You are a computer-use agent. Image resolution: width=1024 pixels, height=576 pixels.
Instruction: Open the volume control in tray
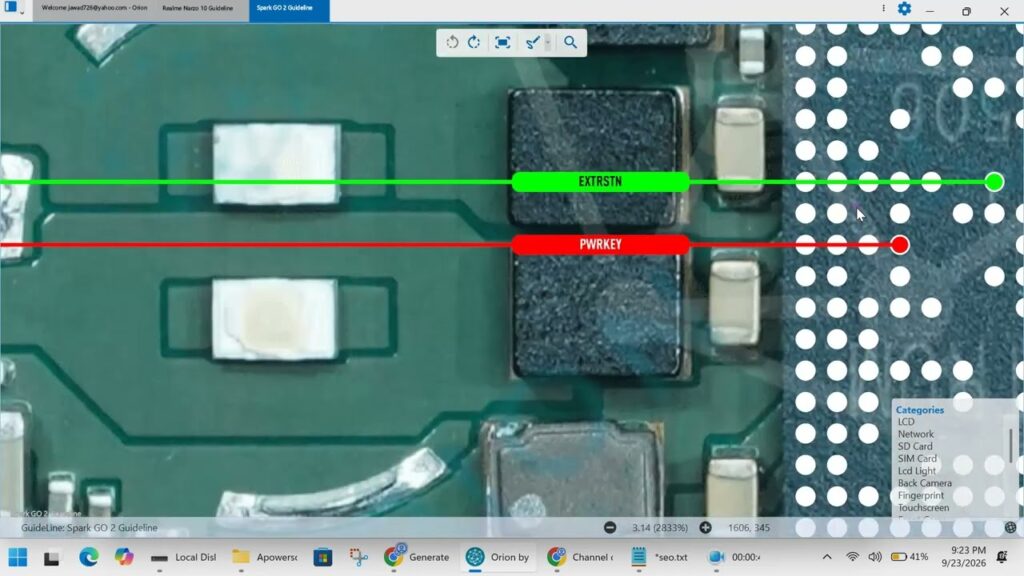(x=875, y=557)
